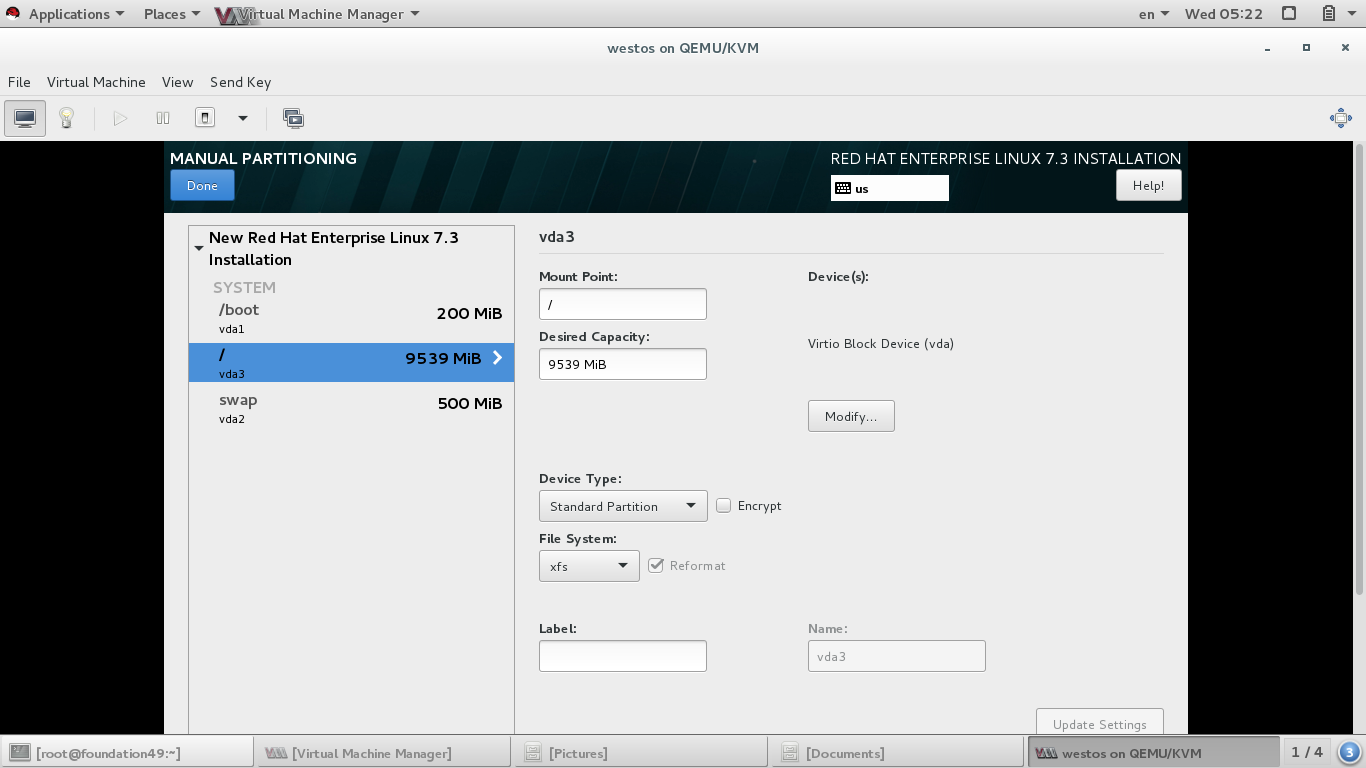Viewport: 1366px width, 768px height.
Task: Click workspace switcher 1 / 4
Action: (x=1306, y=752)
